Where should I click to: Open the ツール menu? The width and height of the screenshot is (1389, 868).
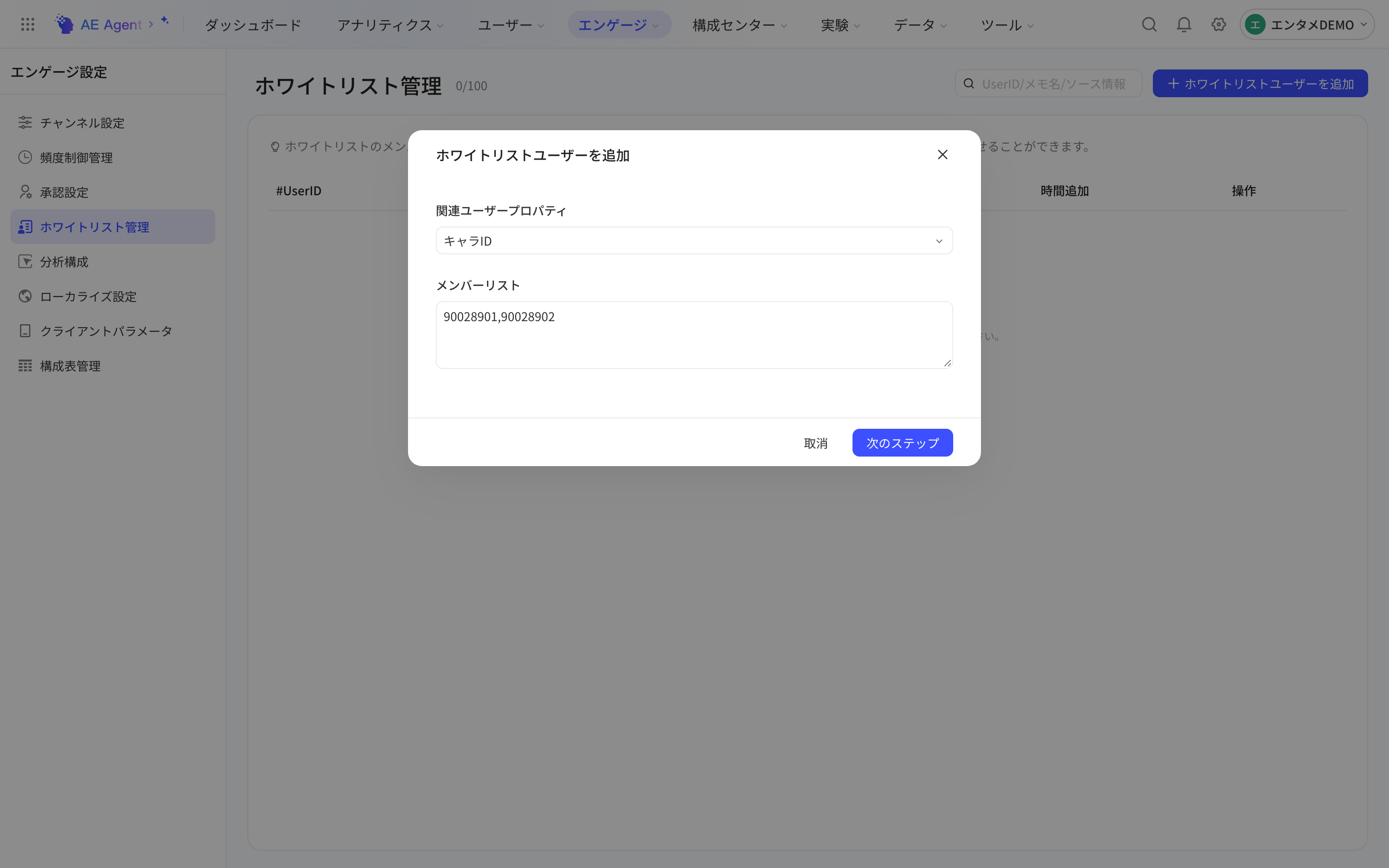click(1007, 25)
